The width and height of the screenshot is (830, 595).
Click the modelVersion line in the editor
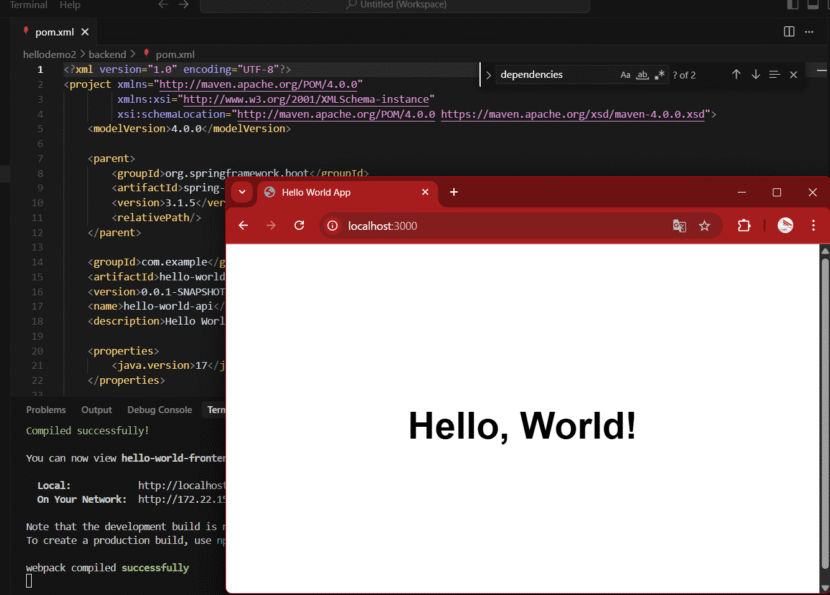click(x=189, y=129)
